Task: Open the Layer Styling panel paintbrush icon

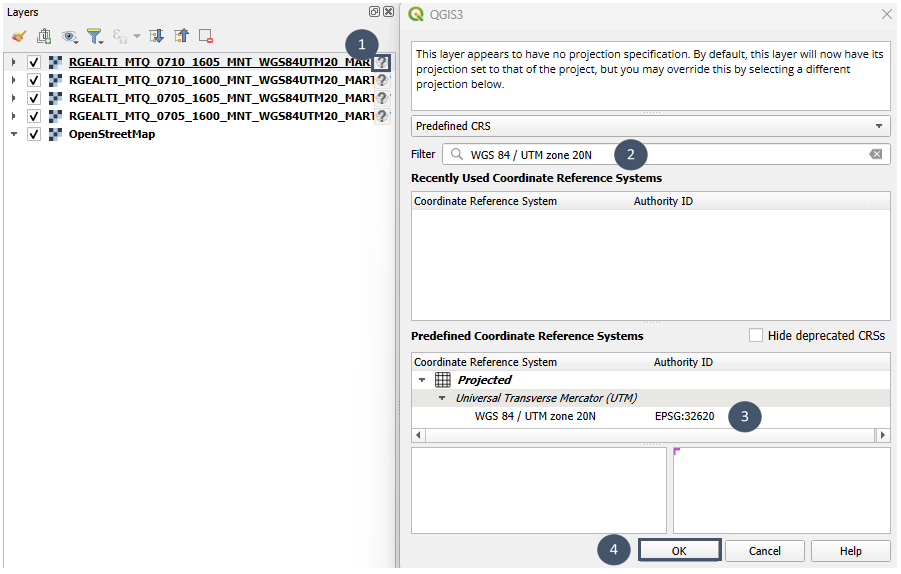Action: (18, 36)
